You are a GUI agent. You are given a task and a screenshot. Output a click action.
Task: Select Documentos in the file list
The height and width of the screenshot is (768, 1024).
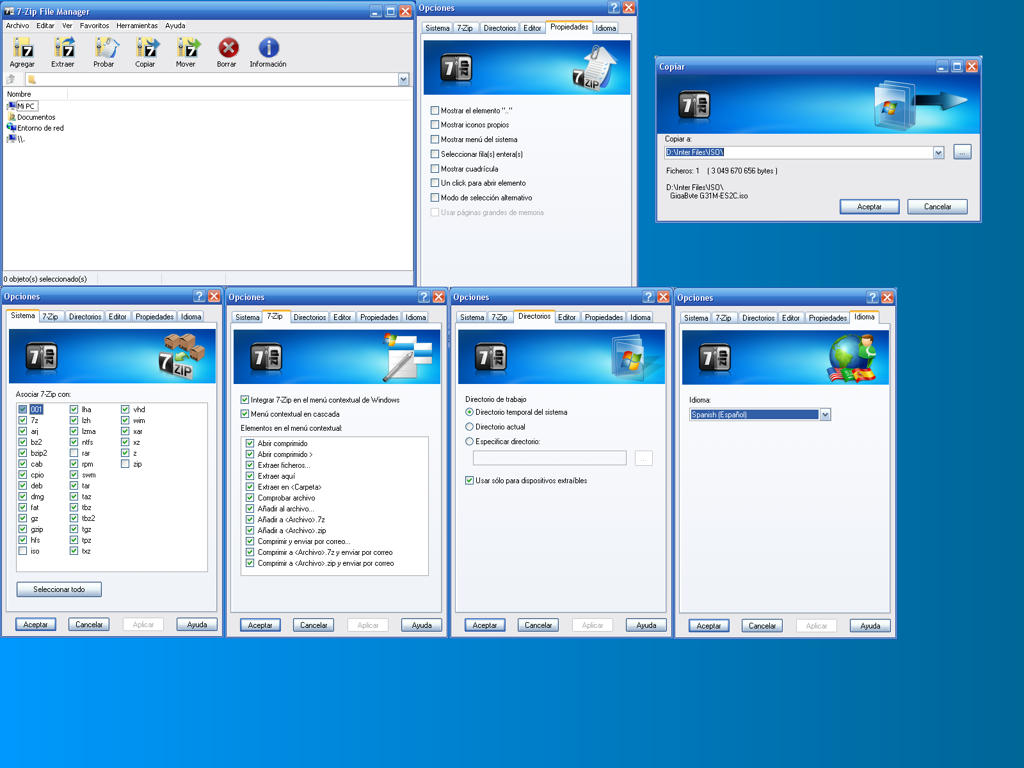[31, 117]
